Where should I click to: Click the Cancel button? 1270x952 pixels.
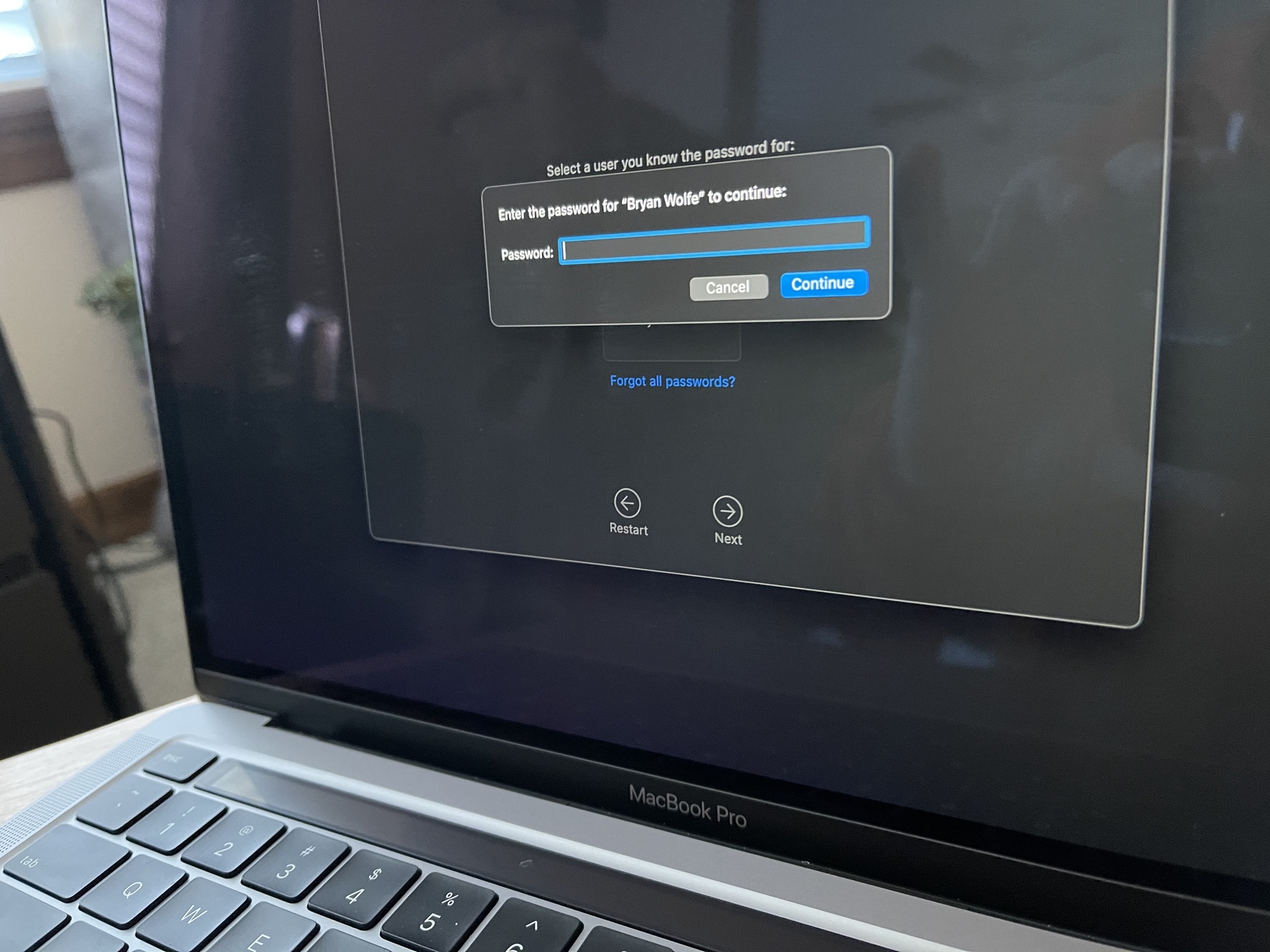(x=726, y=284)
